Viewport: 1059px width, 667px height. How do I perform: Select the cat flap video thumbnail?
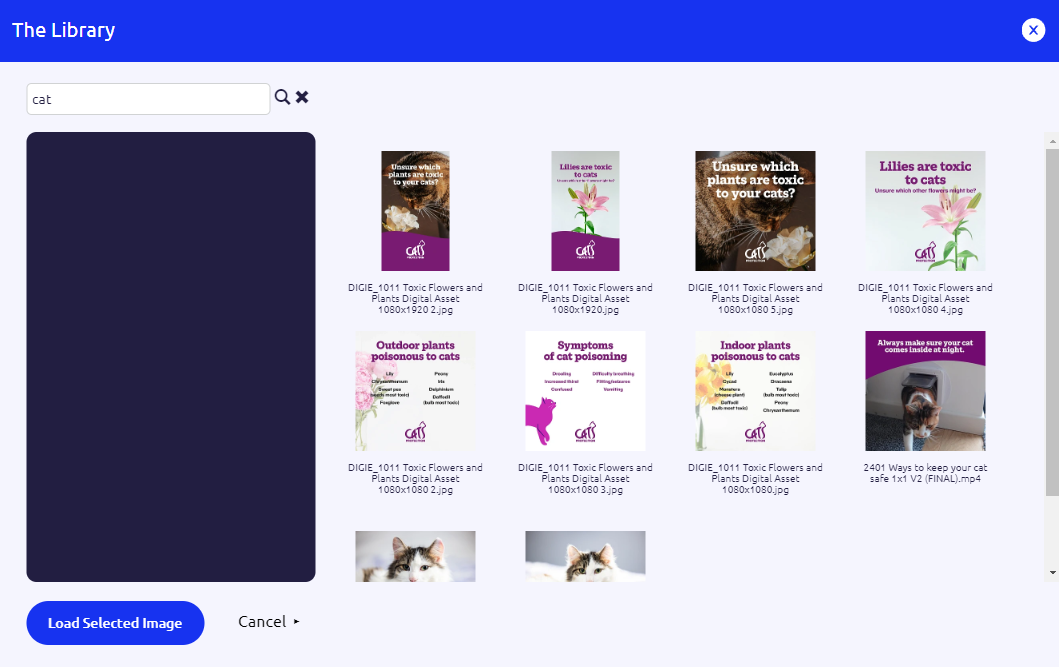[x=925, y=391]
